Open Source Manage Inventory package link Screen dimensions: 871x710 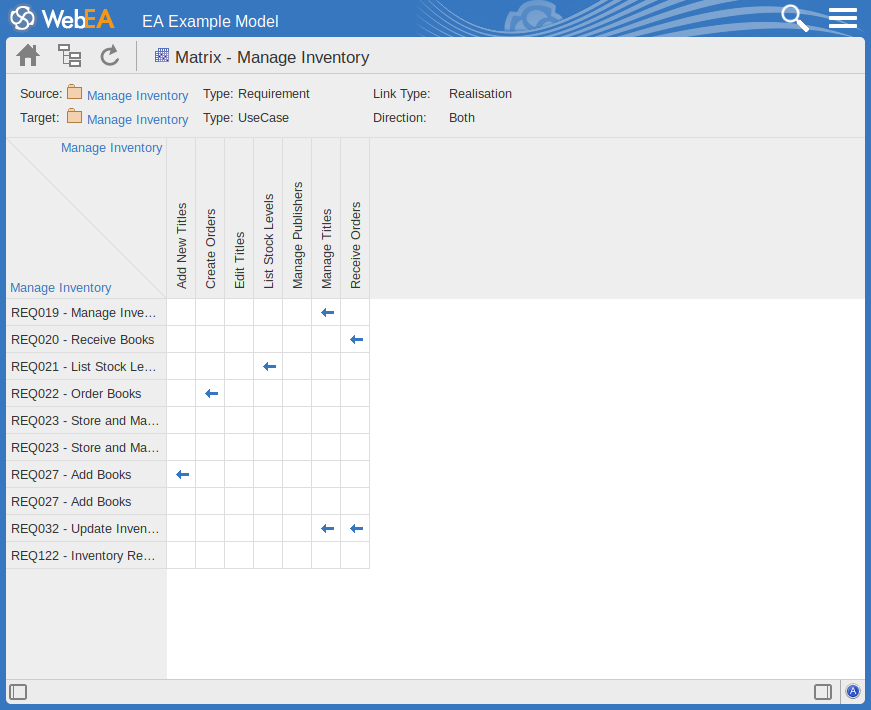(x=137, y=95)
